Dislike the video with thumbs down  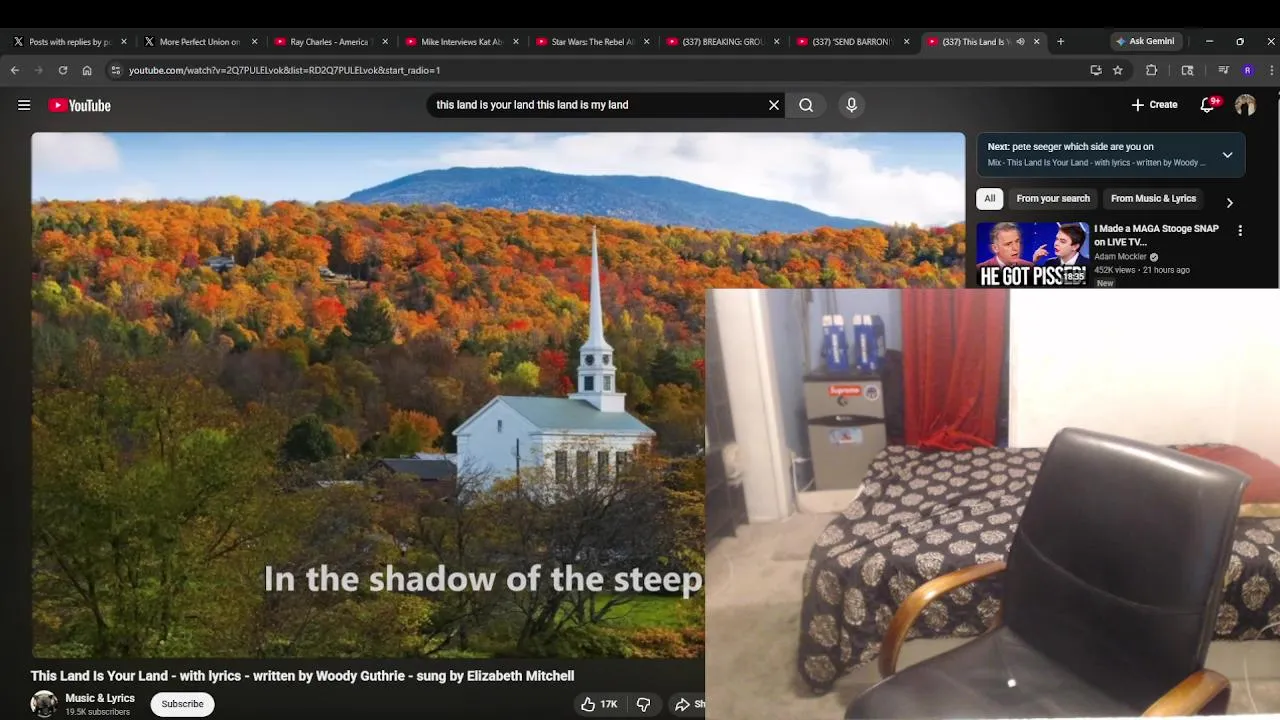pyautogui.click(x=644, y=704)
